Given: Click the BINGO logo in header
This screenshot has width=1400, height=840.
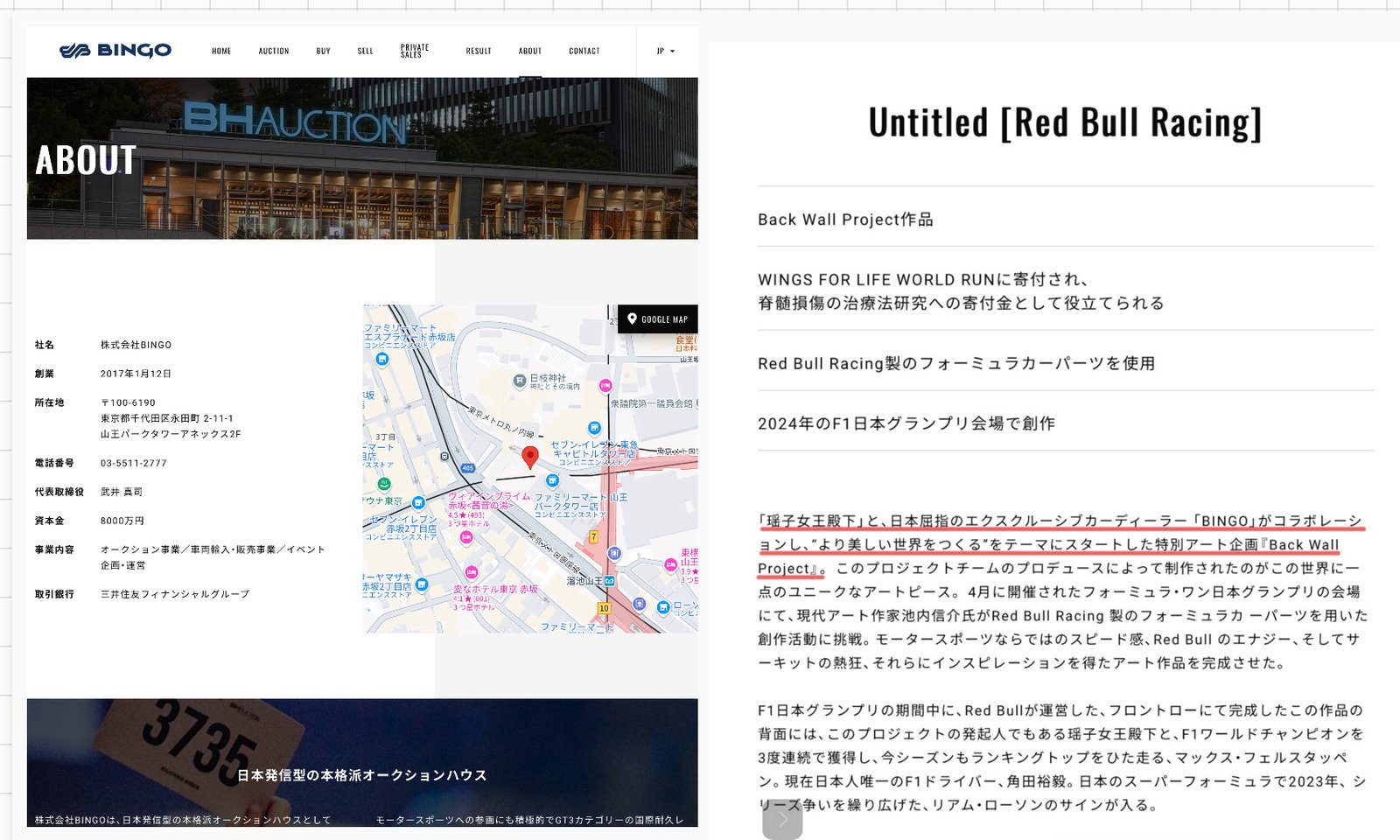Looking at the screenshot, I should tap(115, 51).
